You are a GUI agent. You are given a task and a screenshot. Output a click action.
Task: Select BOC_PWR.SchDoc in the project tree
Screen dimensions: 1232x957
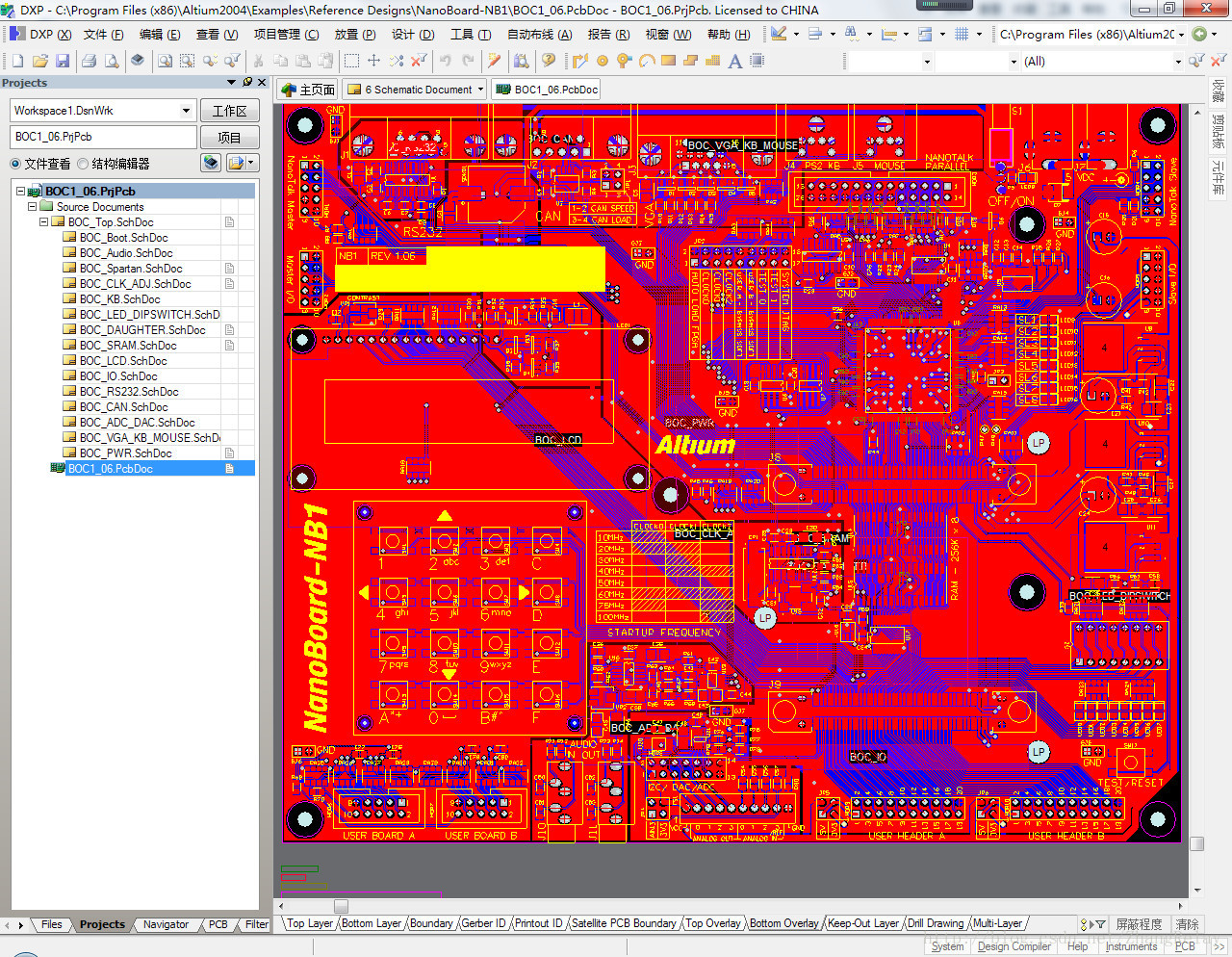[125, 453]
